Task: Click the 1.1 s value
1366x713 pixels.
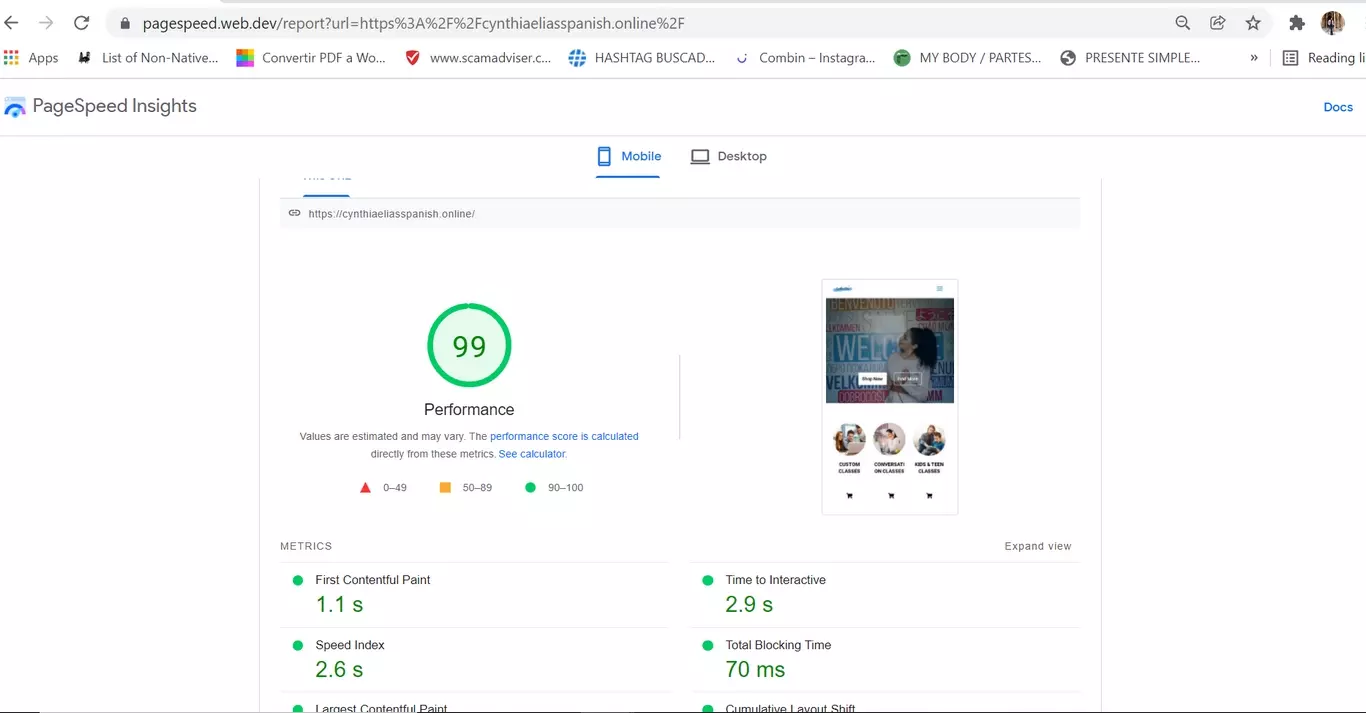Action: point(339,605)
